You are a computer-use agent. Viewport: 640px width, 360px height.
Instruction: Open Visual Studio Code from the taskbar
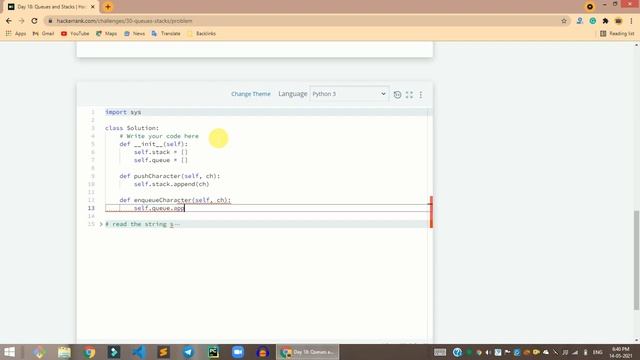tap(139, 352)
